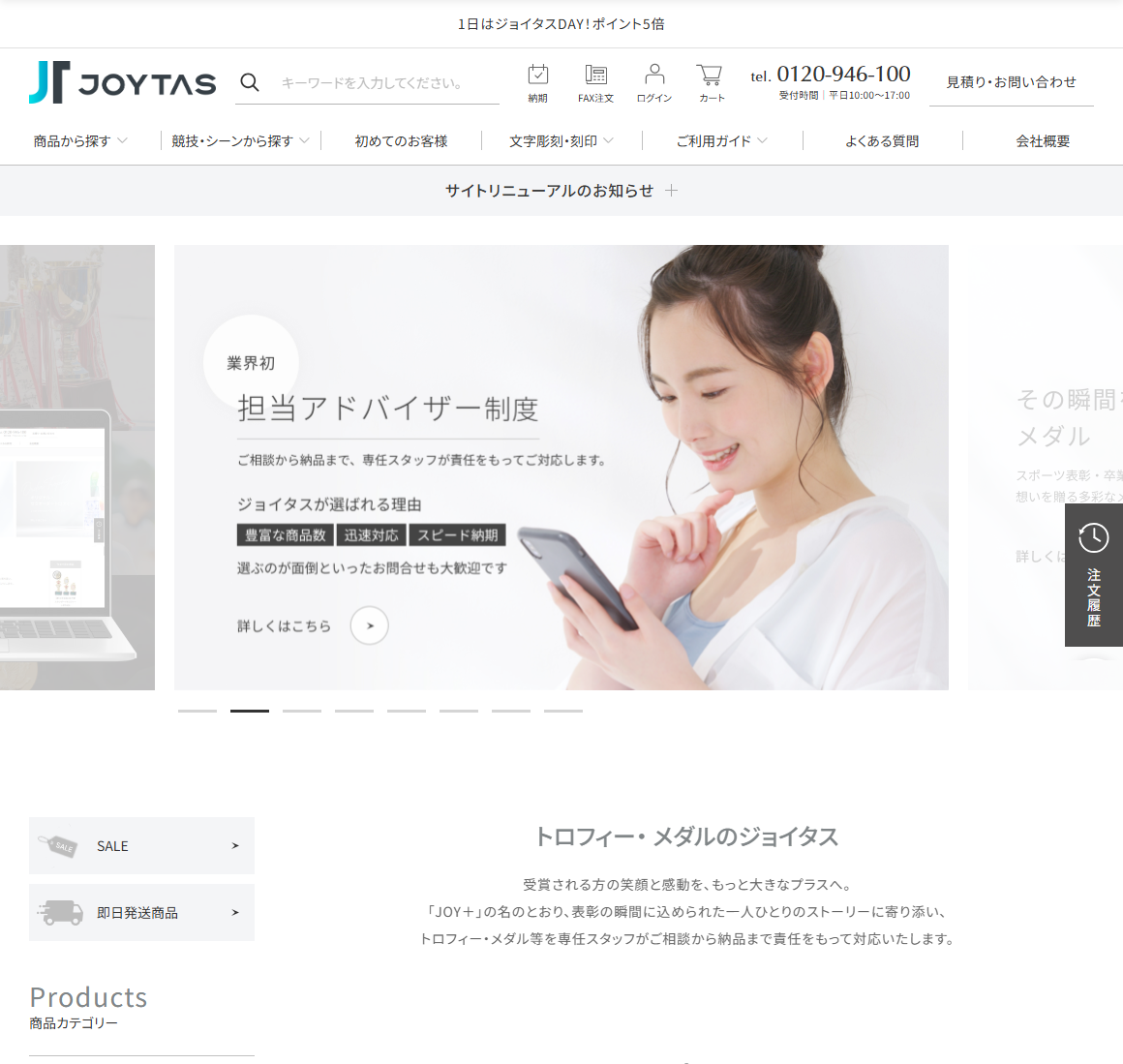Click the ログイン user icon
The width and height of the screenshot is (1123, 1064).
(654, 83)
